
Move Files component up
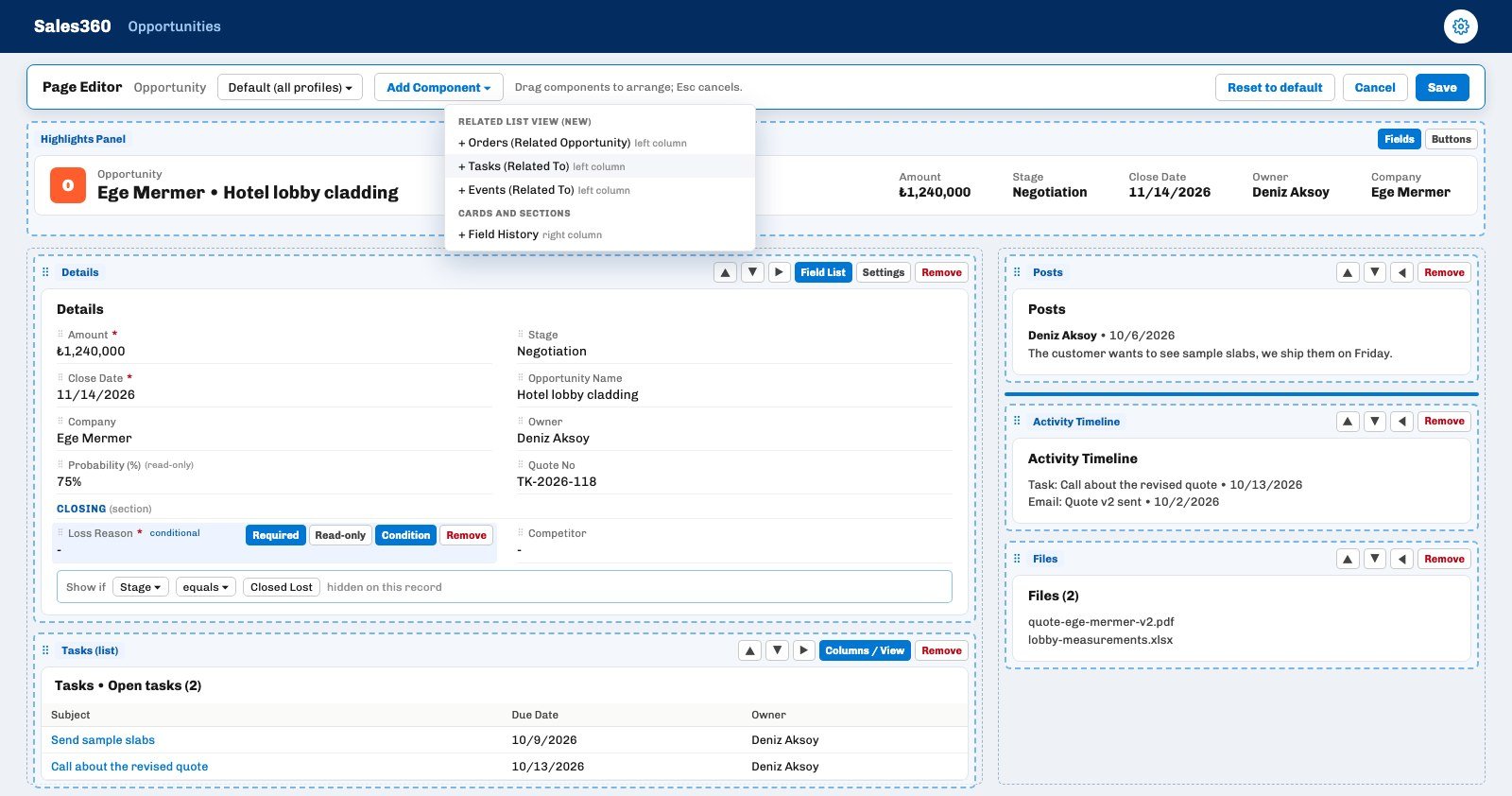(x=1348, y=559)
